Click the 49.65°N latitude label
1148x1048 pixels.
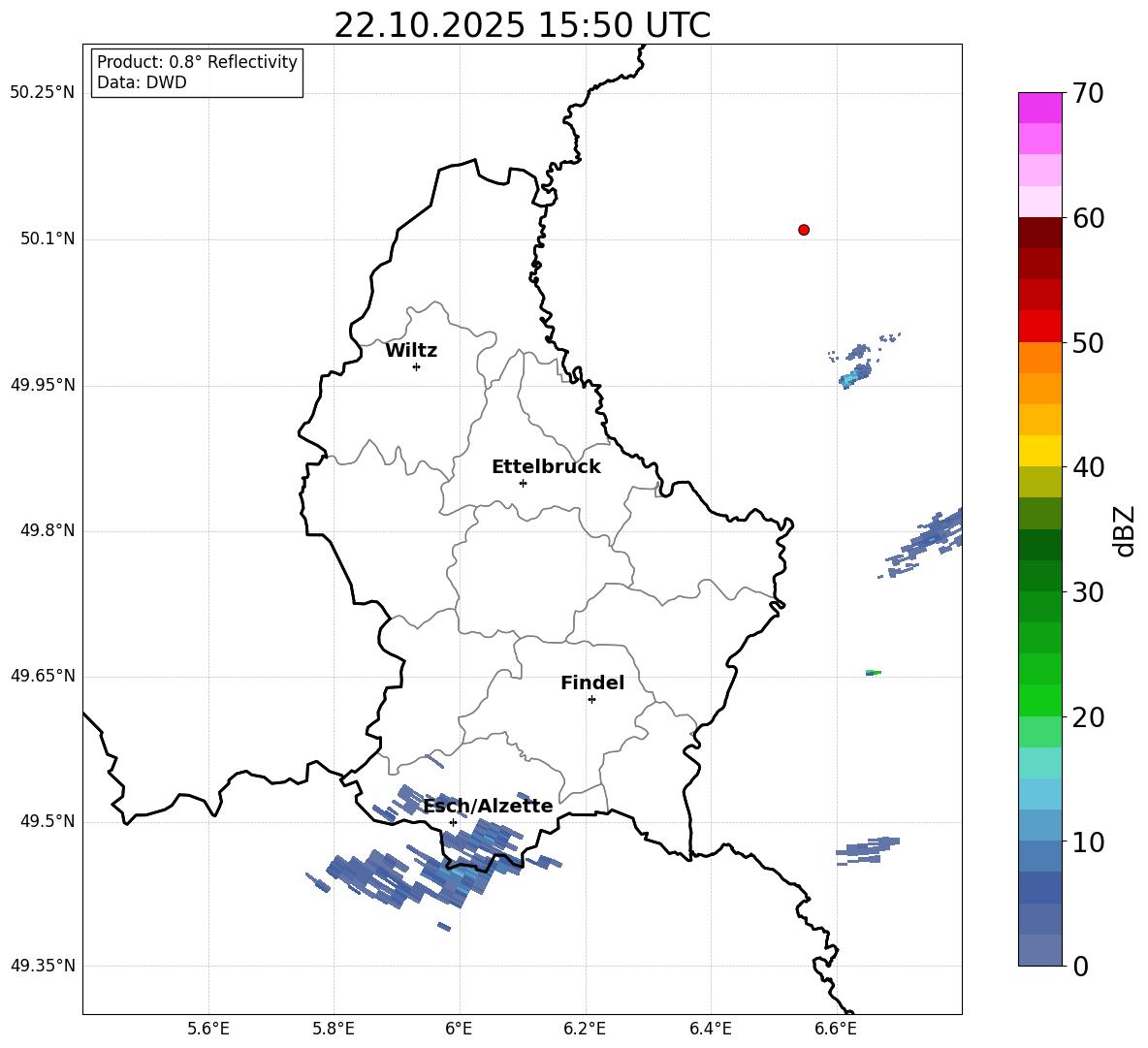[43, 676]
